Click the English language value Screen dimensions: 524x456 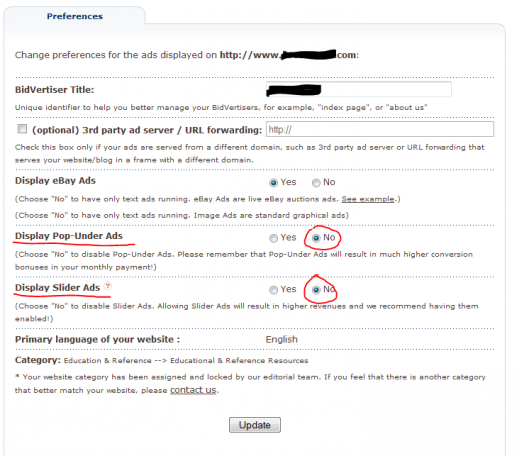[281, 339]
